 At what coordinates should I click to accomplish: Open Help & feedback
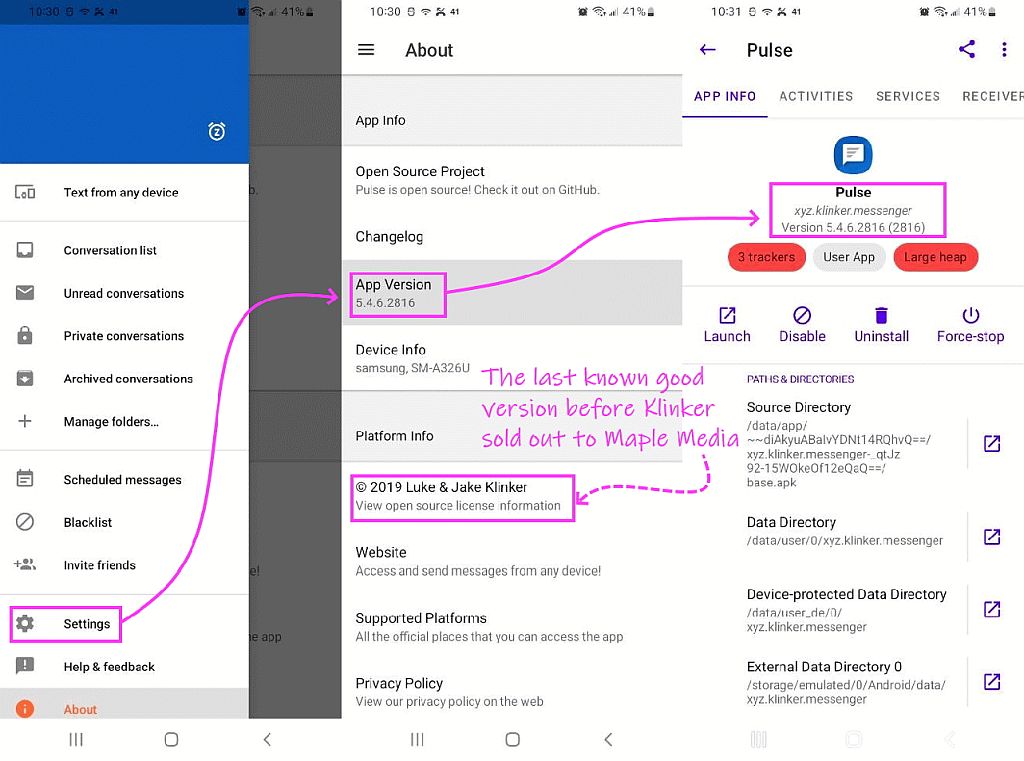click(124, 666)
